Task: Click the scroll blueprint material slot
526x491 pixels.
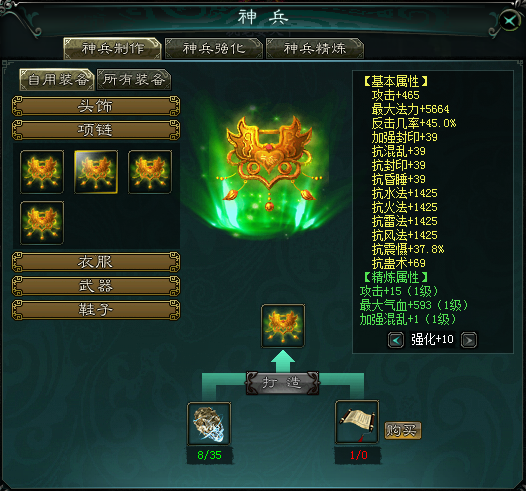Action: tap(357, 422)
